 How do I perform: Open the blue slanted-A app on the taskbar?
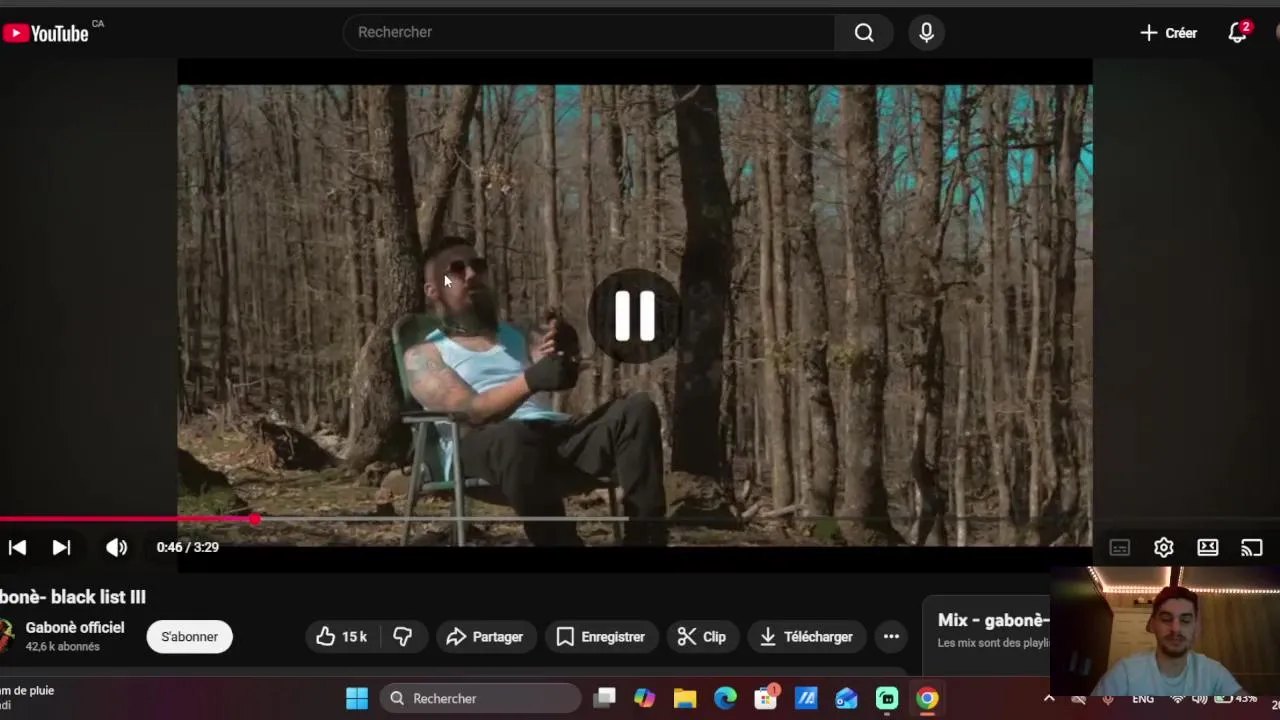[806, 698]
